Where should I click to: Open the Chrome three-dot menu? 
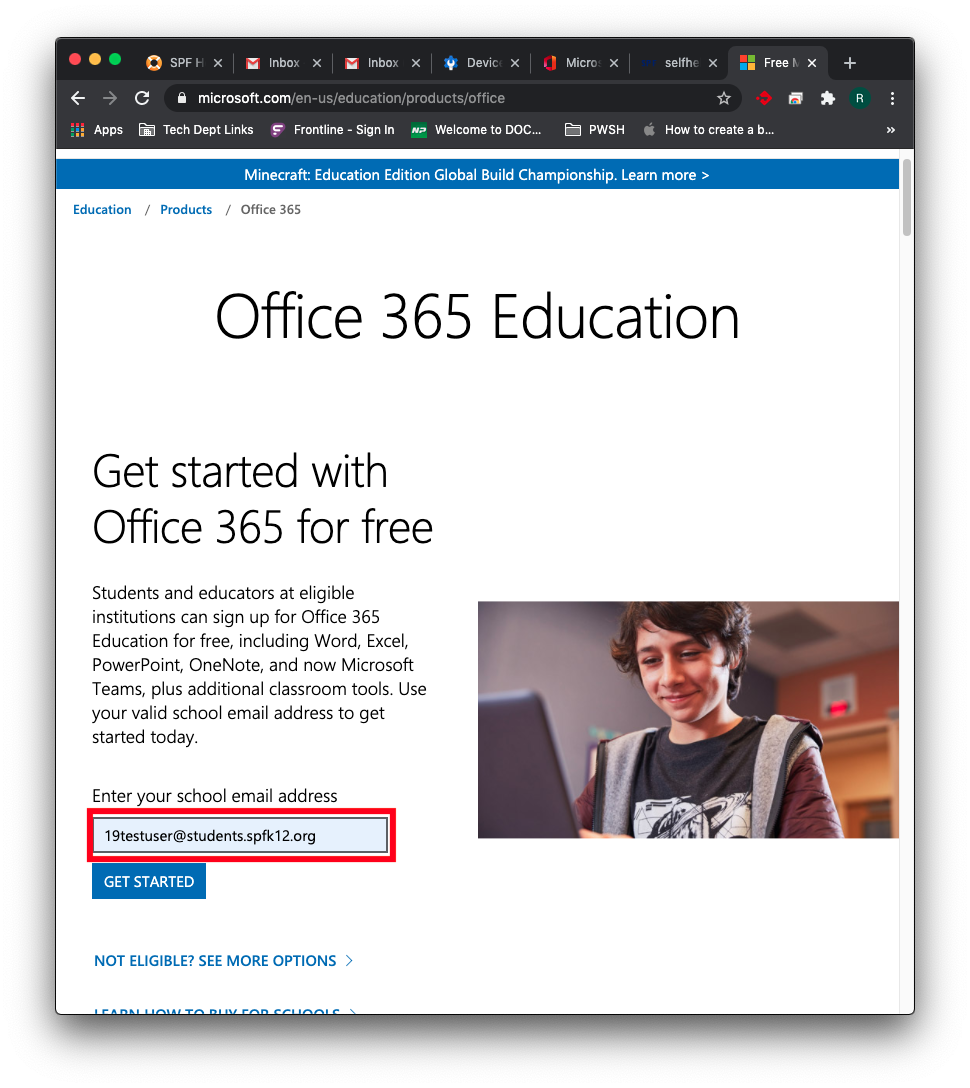point(892,98)
